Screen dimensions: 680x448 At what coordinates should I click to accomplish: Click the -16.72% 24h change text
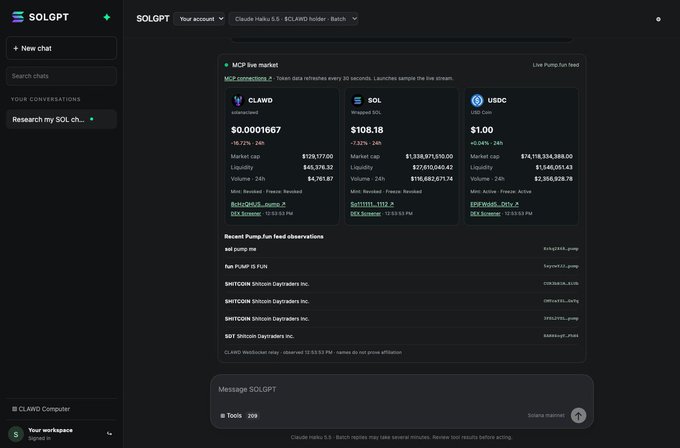click(x=248, y=143)
